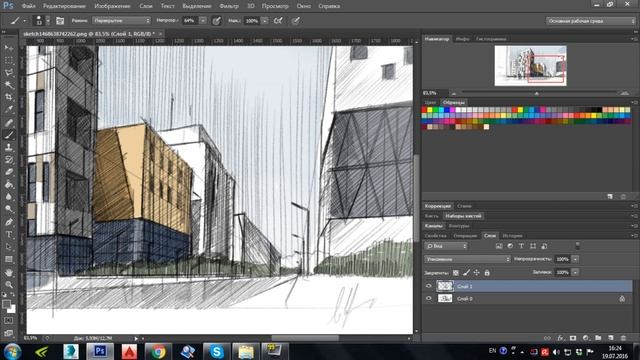
Task: Select the Eyedropper tool
Action: 9,109
